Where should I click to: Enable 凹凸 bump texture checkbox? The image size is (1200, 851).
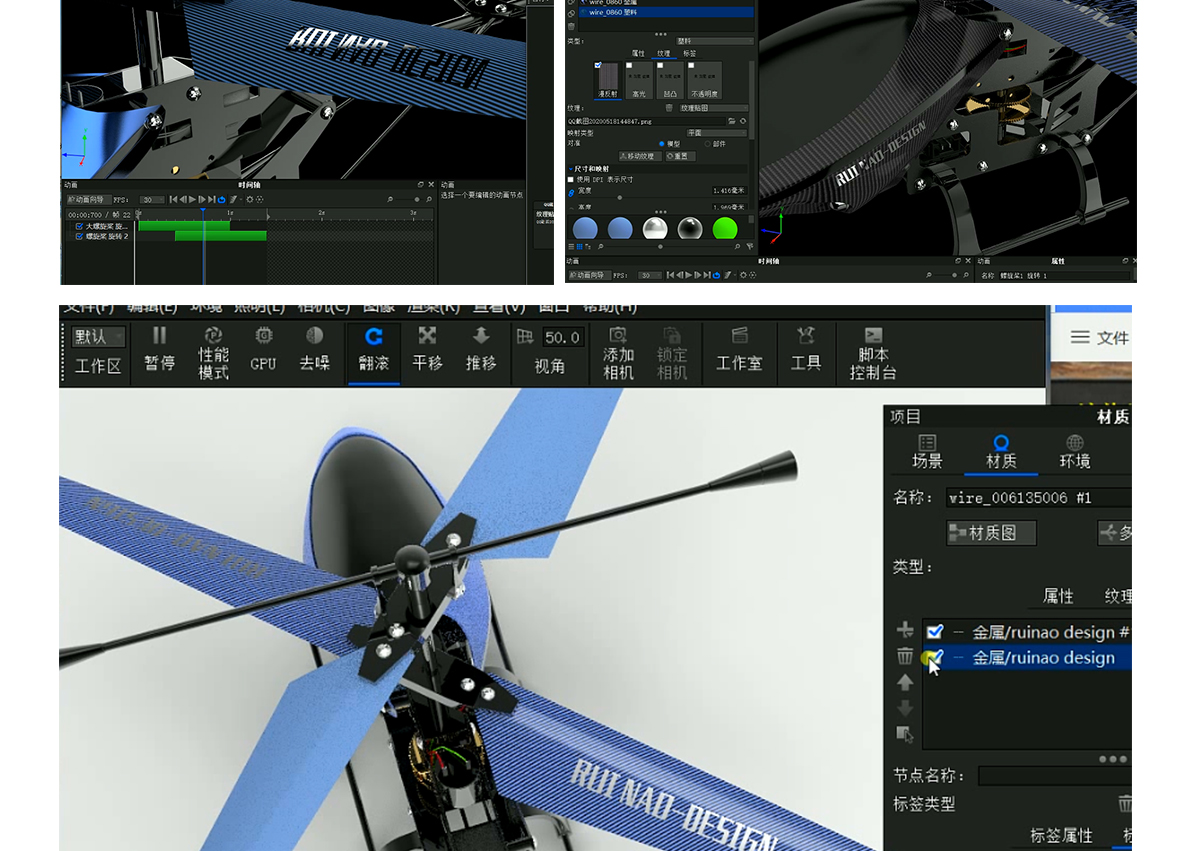pos(660,65)
